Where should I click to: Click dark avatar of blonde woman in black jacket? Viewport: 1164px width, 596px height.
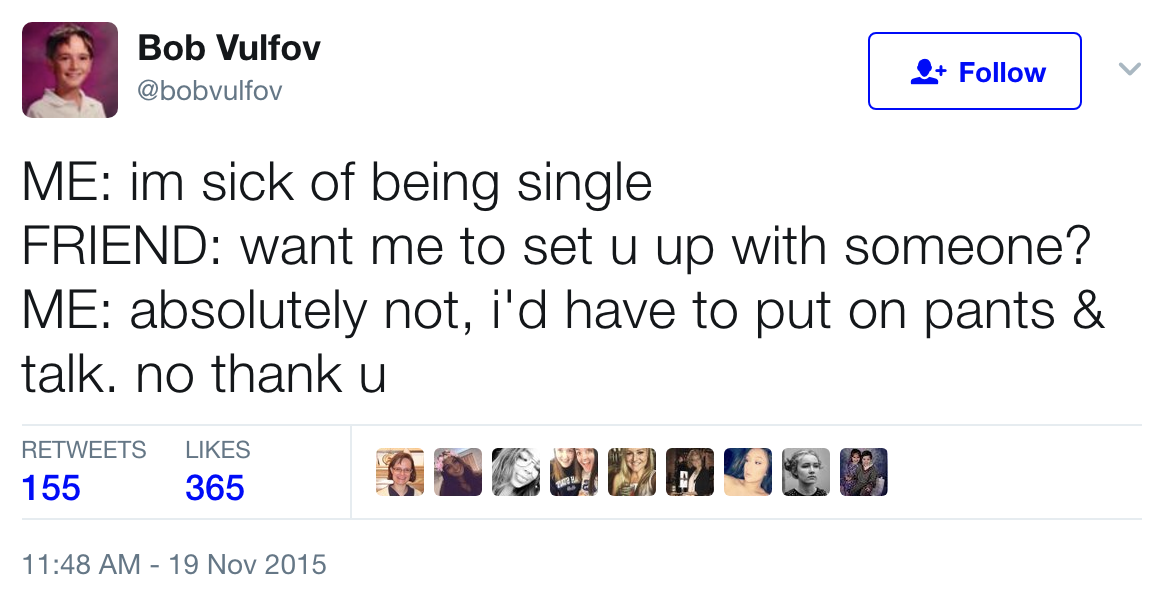[690, 472]
